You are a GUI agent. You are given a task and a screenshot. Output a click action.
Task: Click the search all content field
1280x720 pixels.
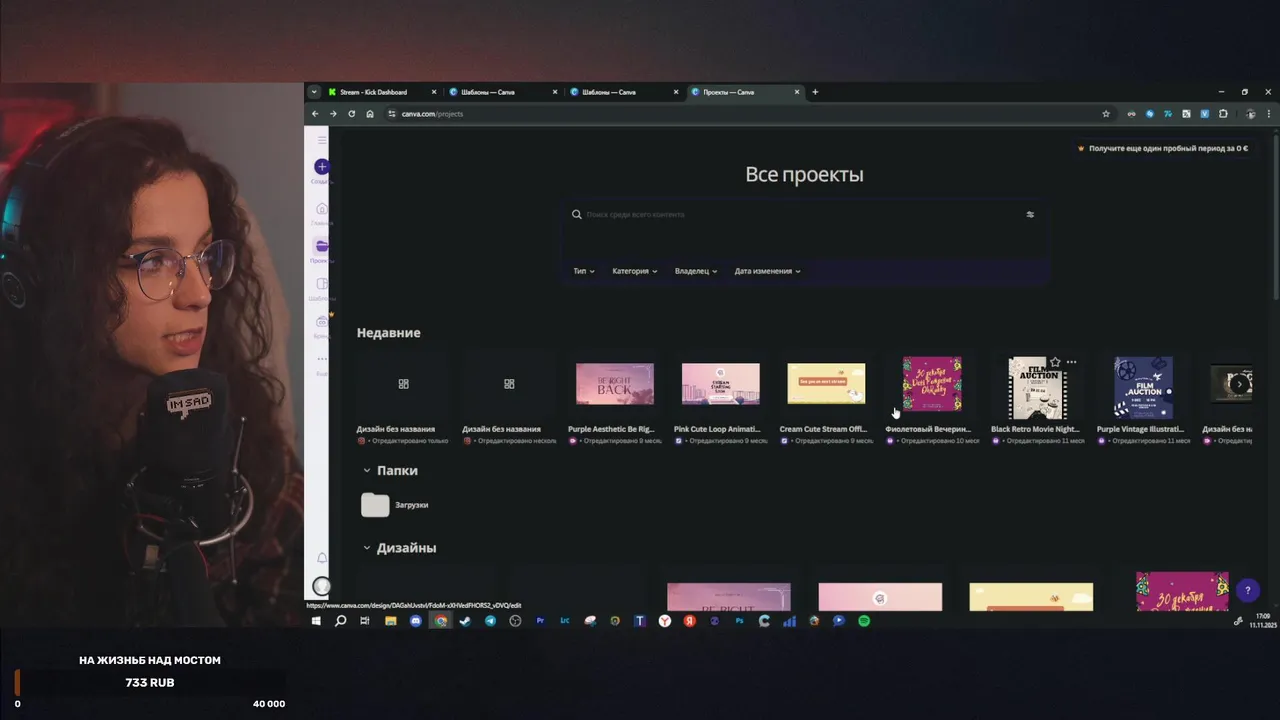(x=805, y=214)
